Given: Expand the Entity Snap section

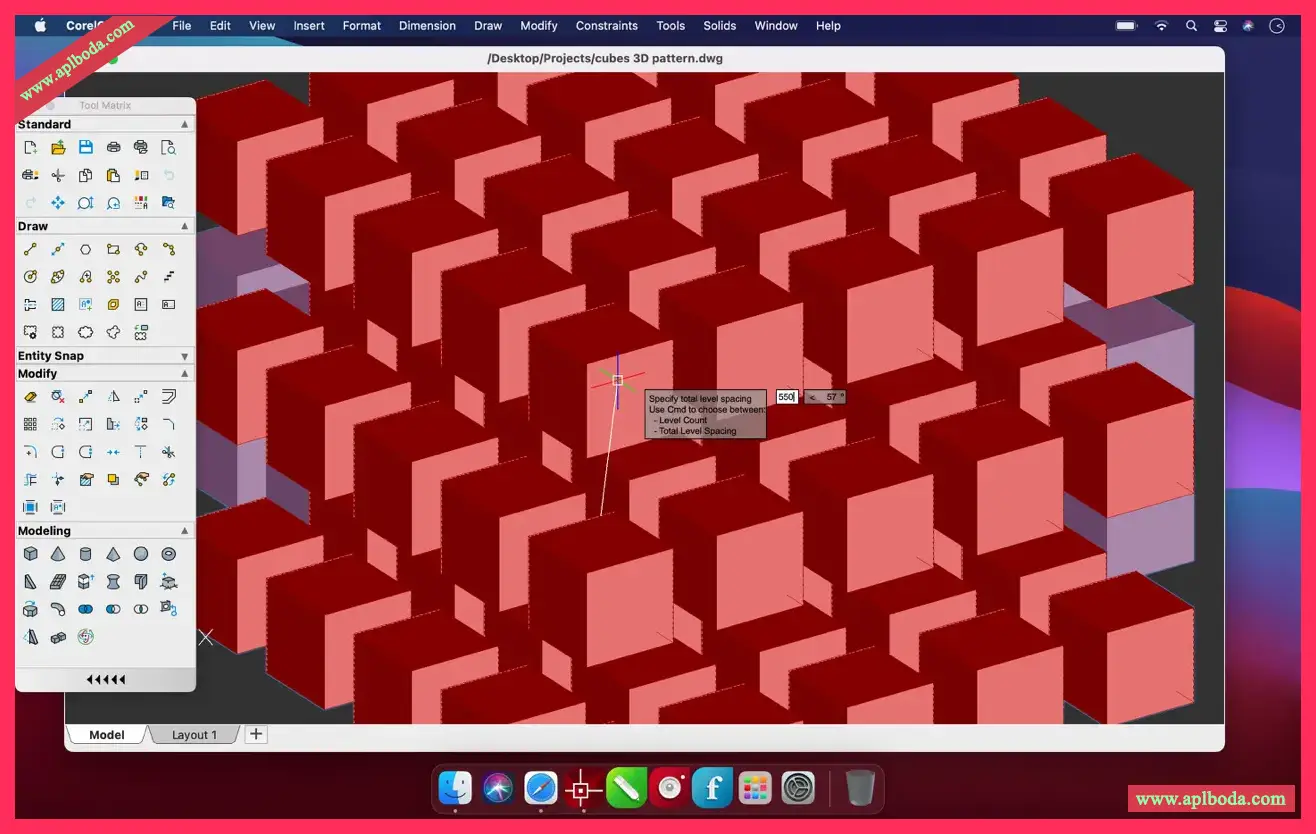Looking at the screenshot, I should tap(185, 356).
